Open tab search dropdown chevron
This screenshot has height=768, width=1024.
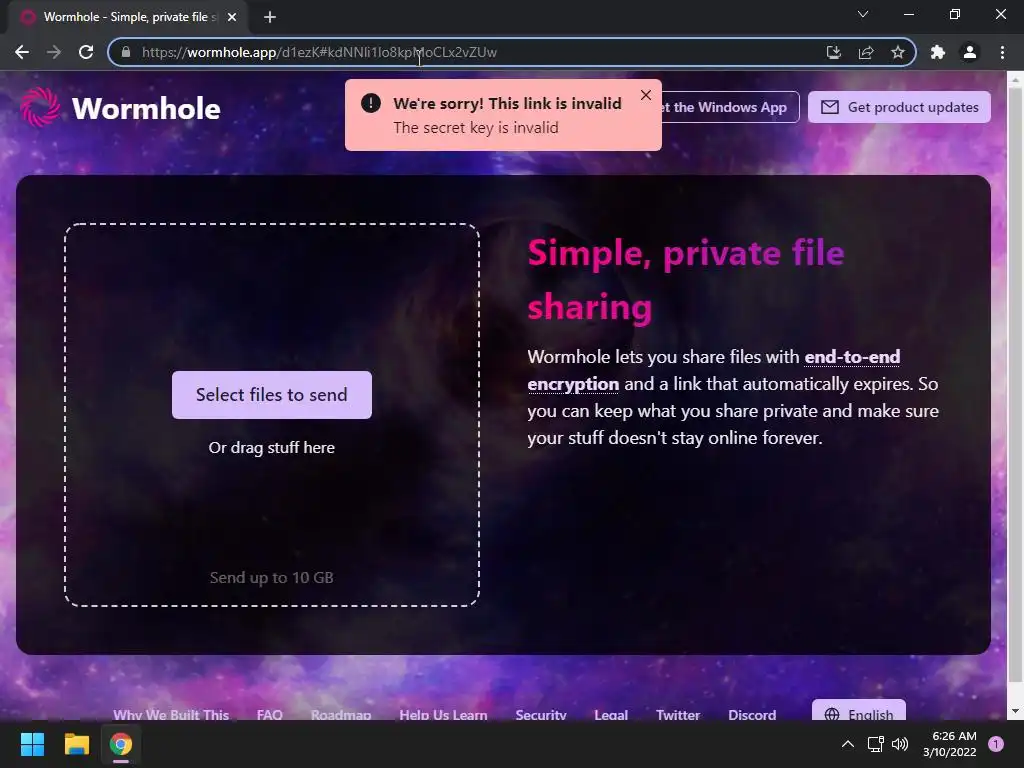(x=863, y=14)
